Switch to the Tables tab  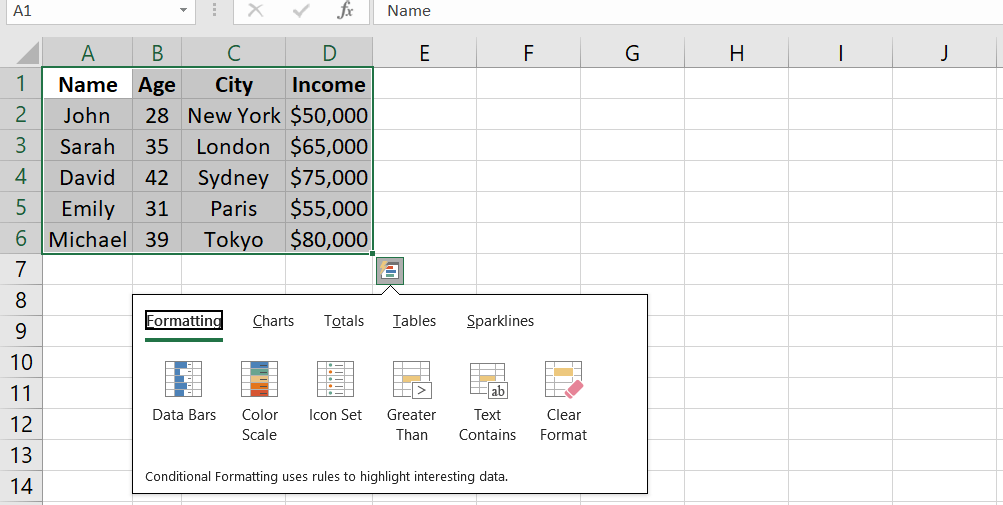[414, 321]
